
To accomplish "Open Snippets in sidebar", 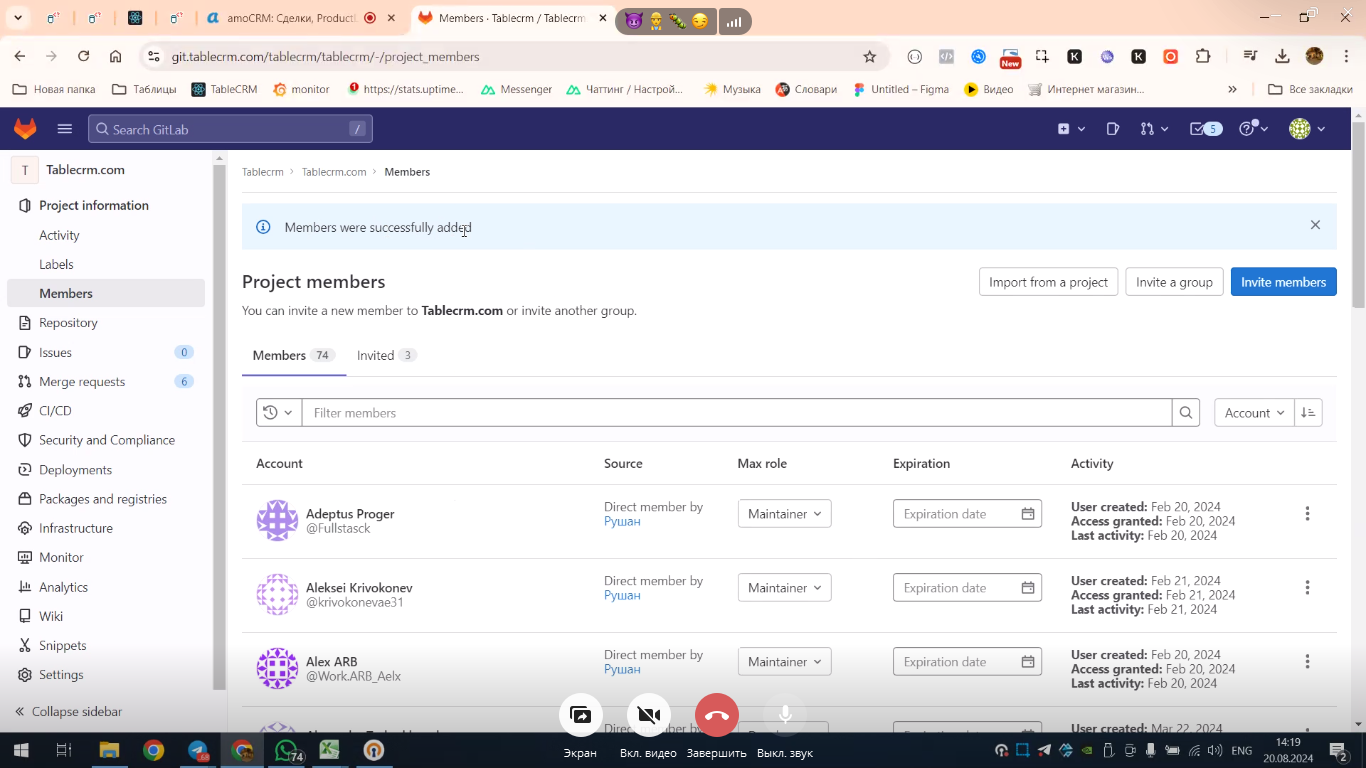I will pos(106,645).
